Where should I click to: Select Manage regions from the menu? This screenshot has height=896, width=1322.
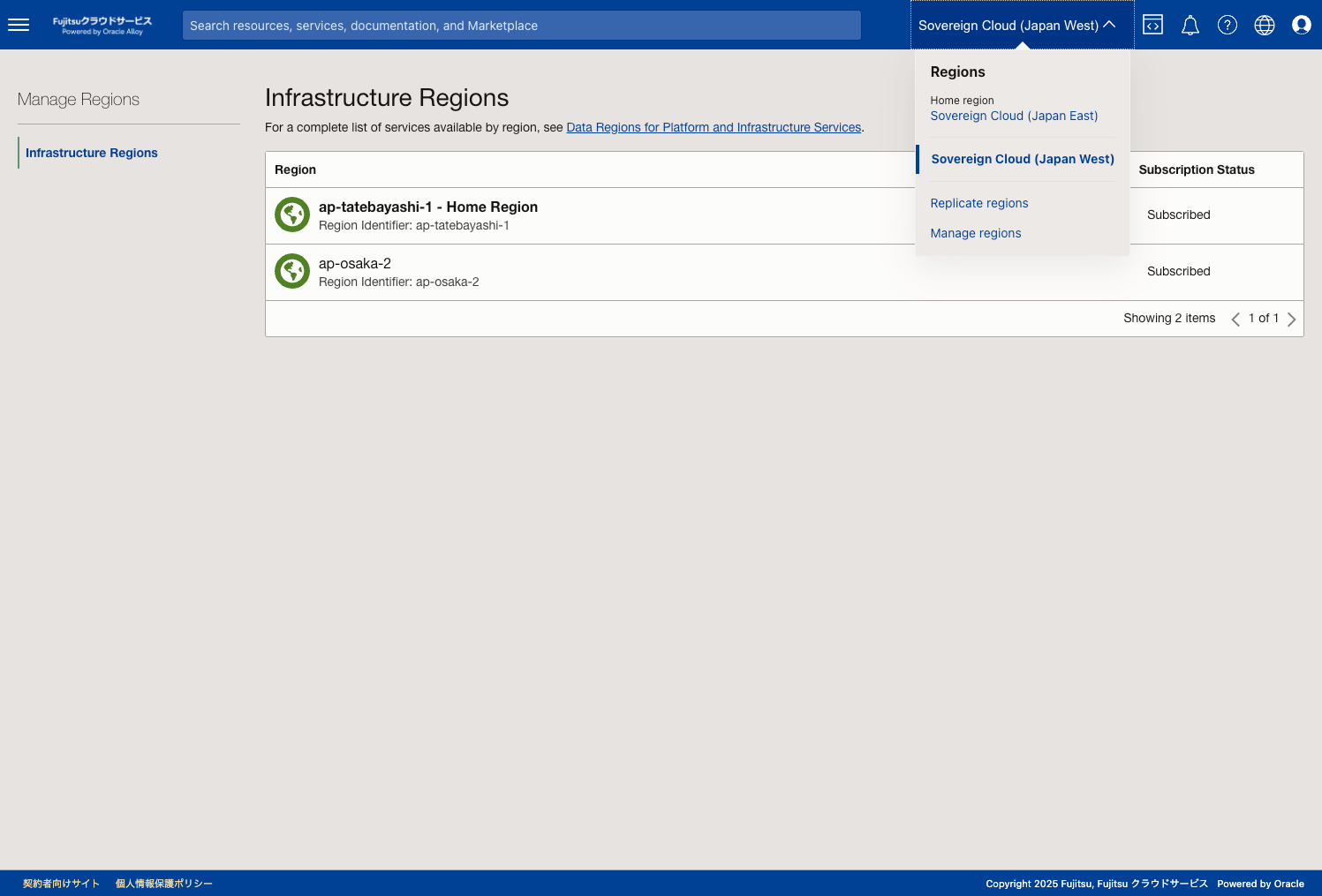coord(976,233)
